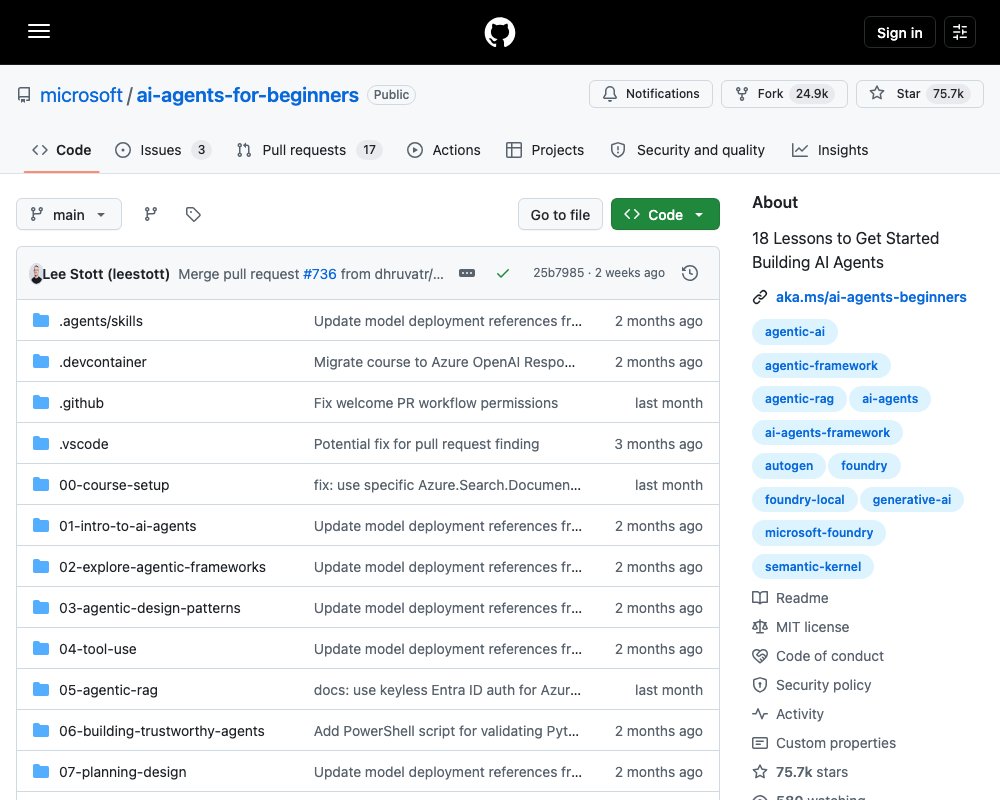Screen dimensions: 1000x800
Task: Select the foundry topic tag
Action: tap(864, 466)
